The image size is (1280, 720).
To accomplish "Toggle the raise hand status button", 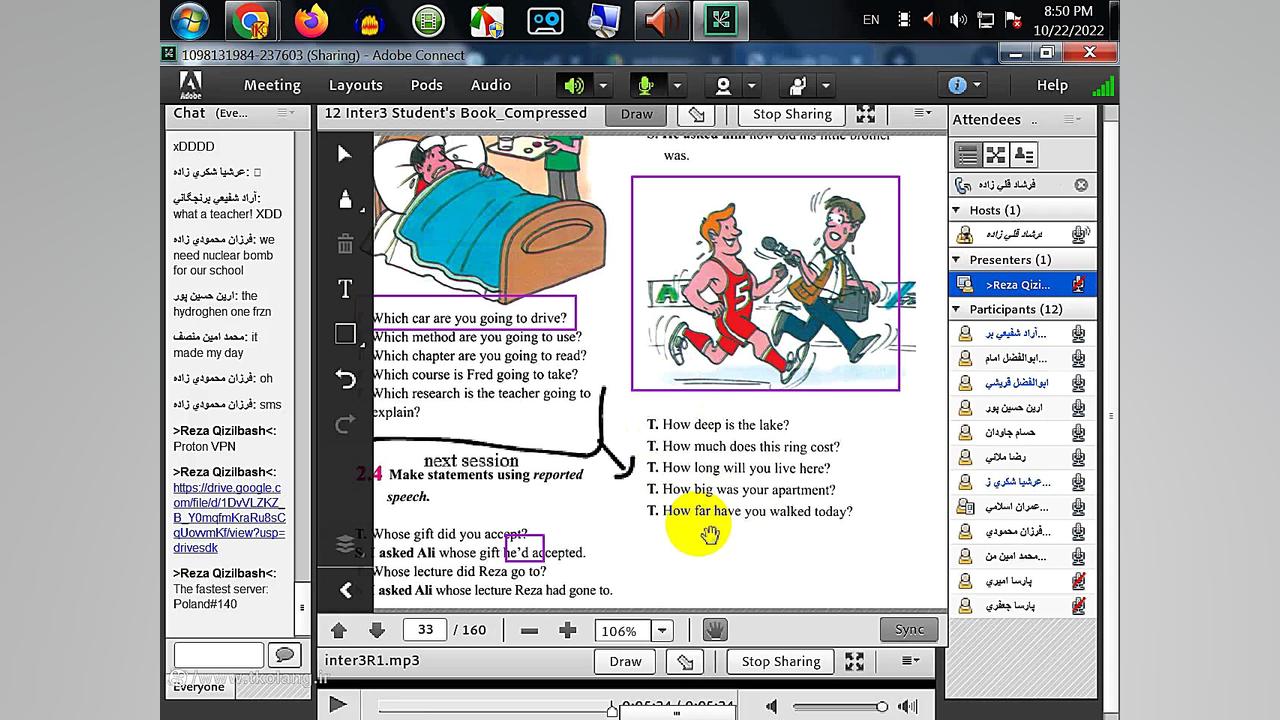I will 797,85.
